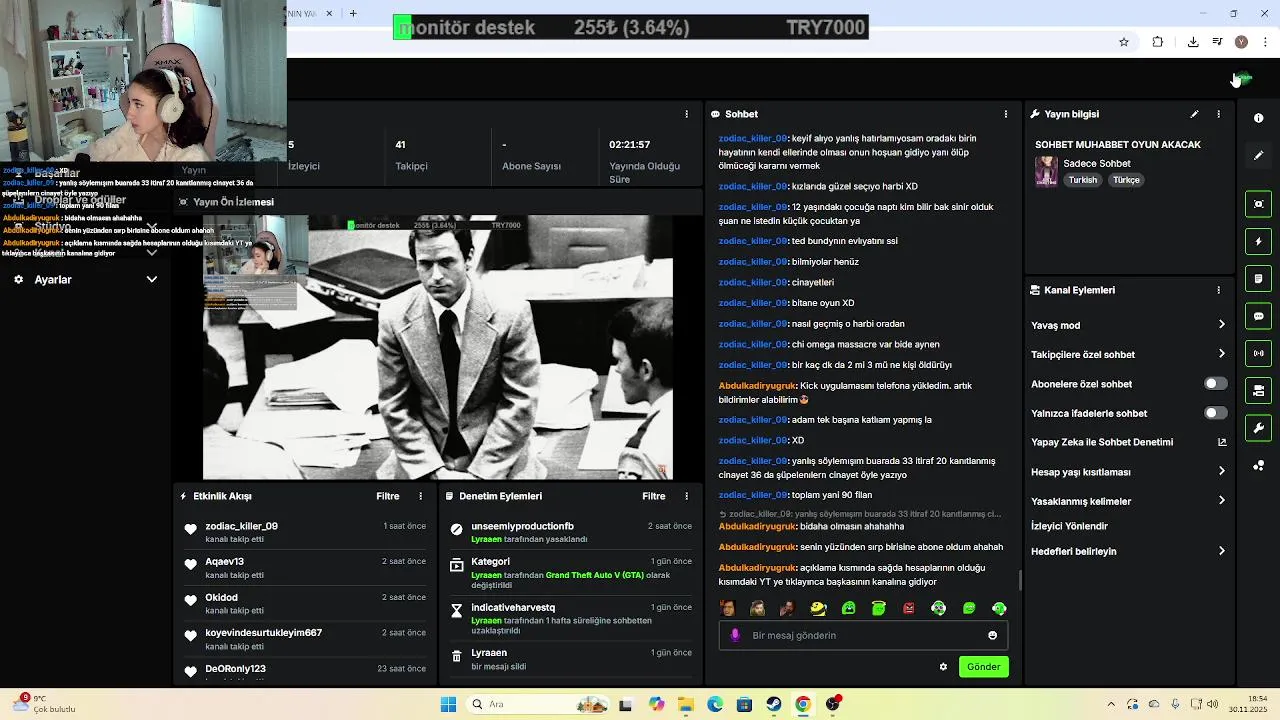
Task: Click the Turkish tag under the stream title
Action: tap(1082, 180)
